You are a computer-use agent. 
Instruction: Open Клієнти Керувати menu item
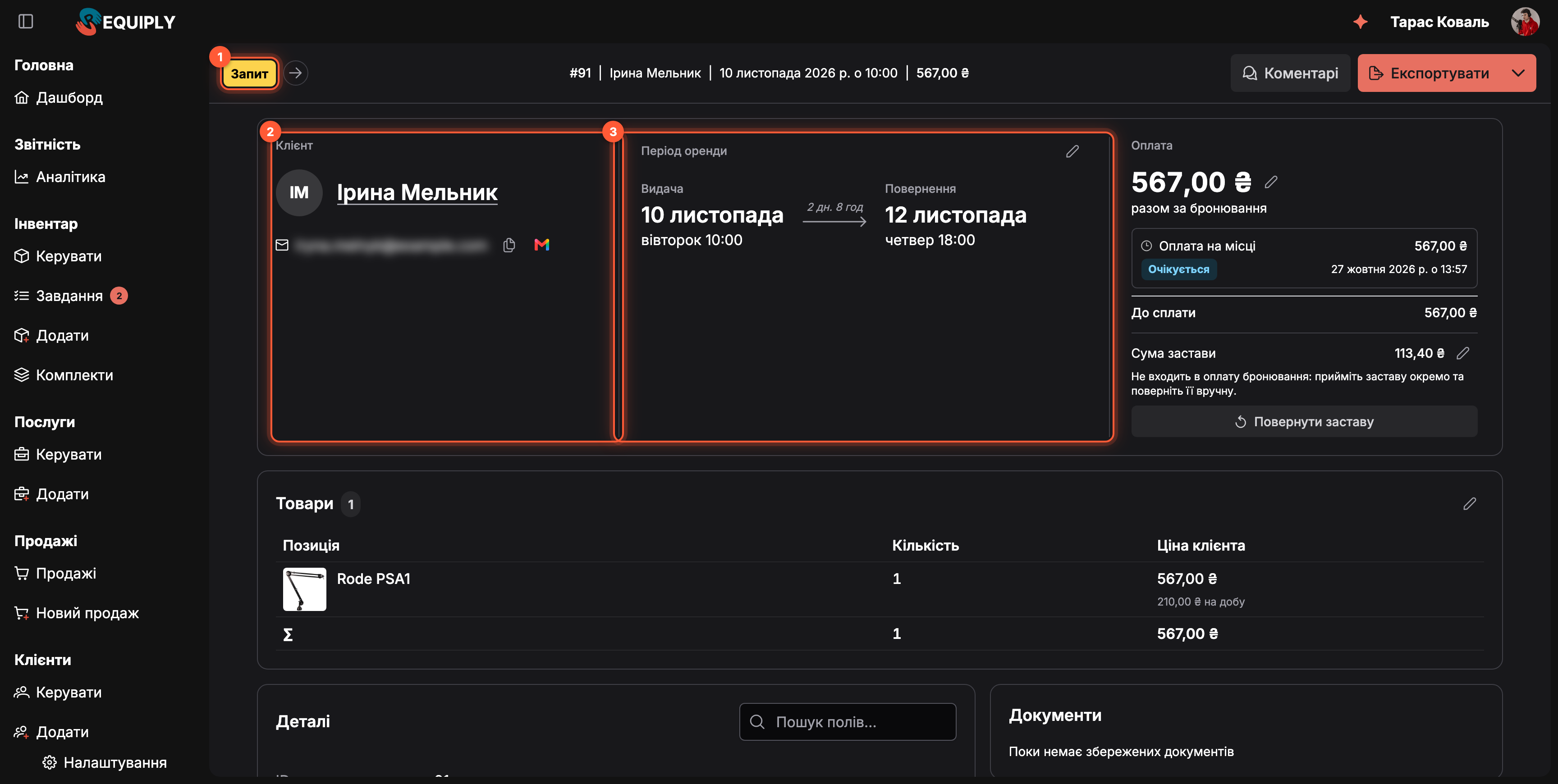tap(58, 693)
